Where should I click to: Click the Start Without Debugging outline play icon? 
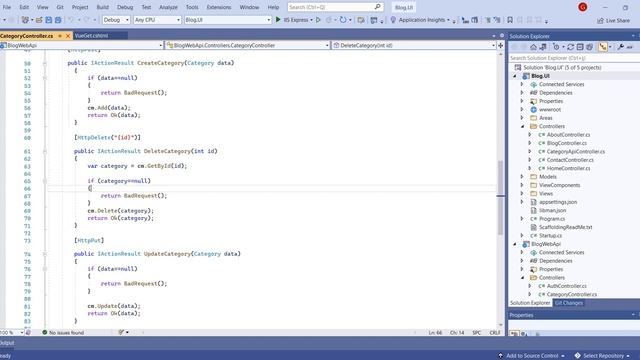pos(318,20)
